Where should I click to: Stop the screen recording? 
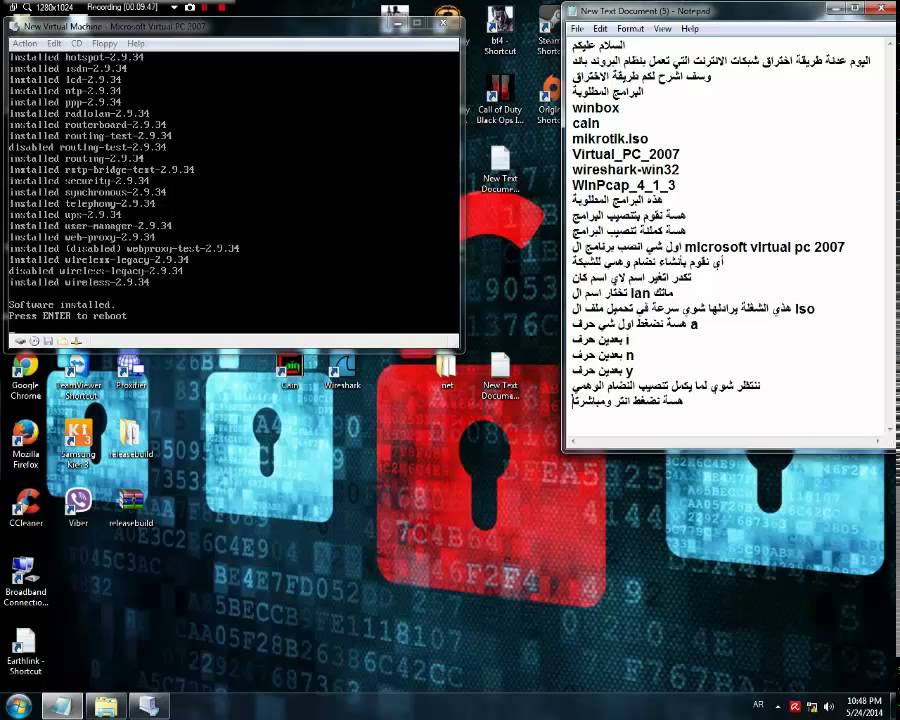222,7
